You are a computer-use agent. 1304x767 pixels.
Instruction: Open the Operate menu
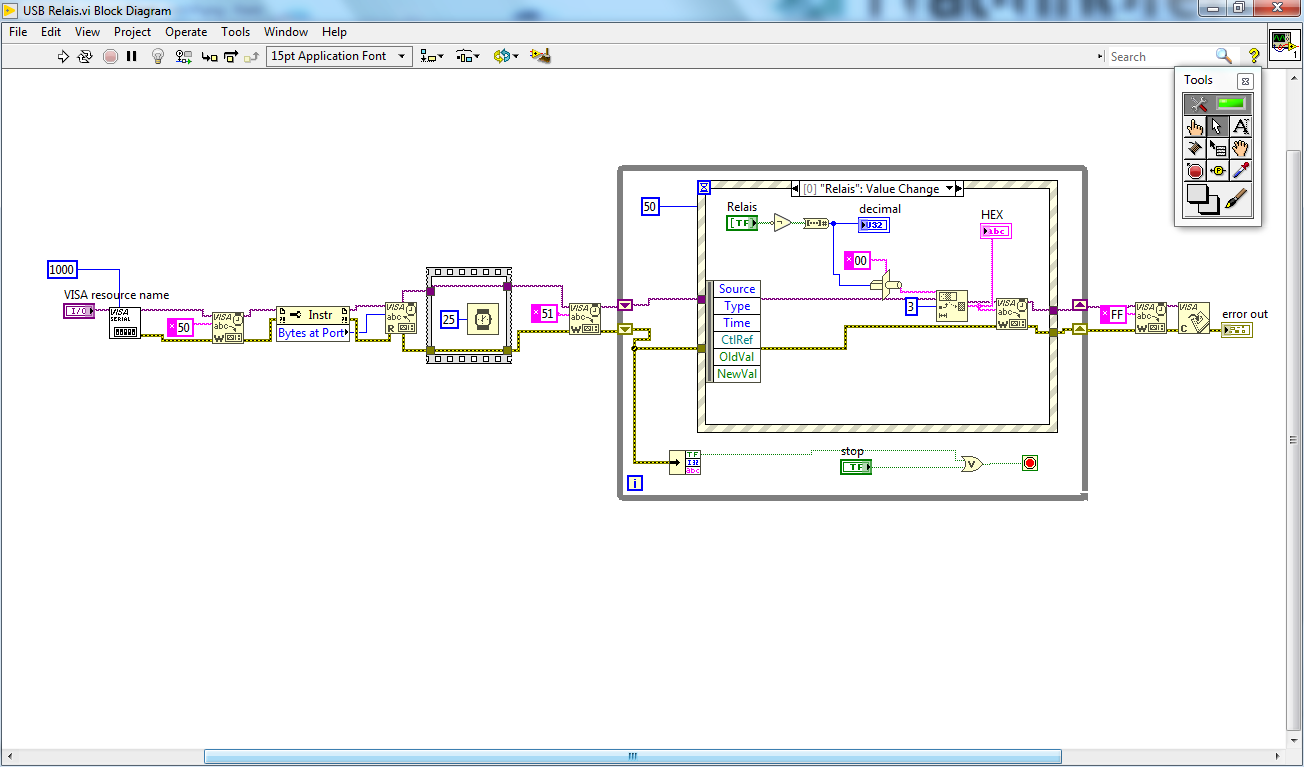tap(186, 31)
